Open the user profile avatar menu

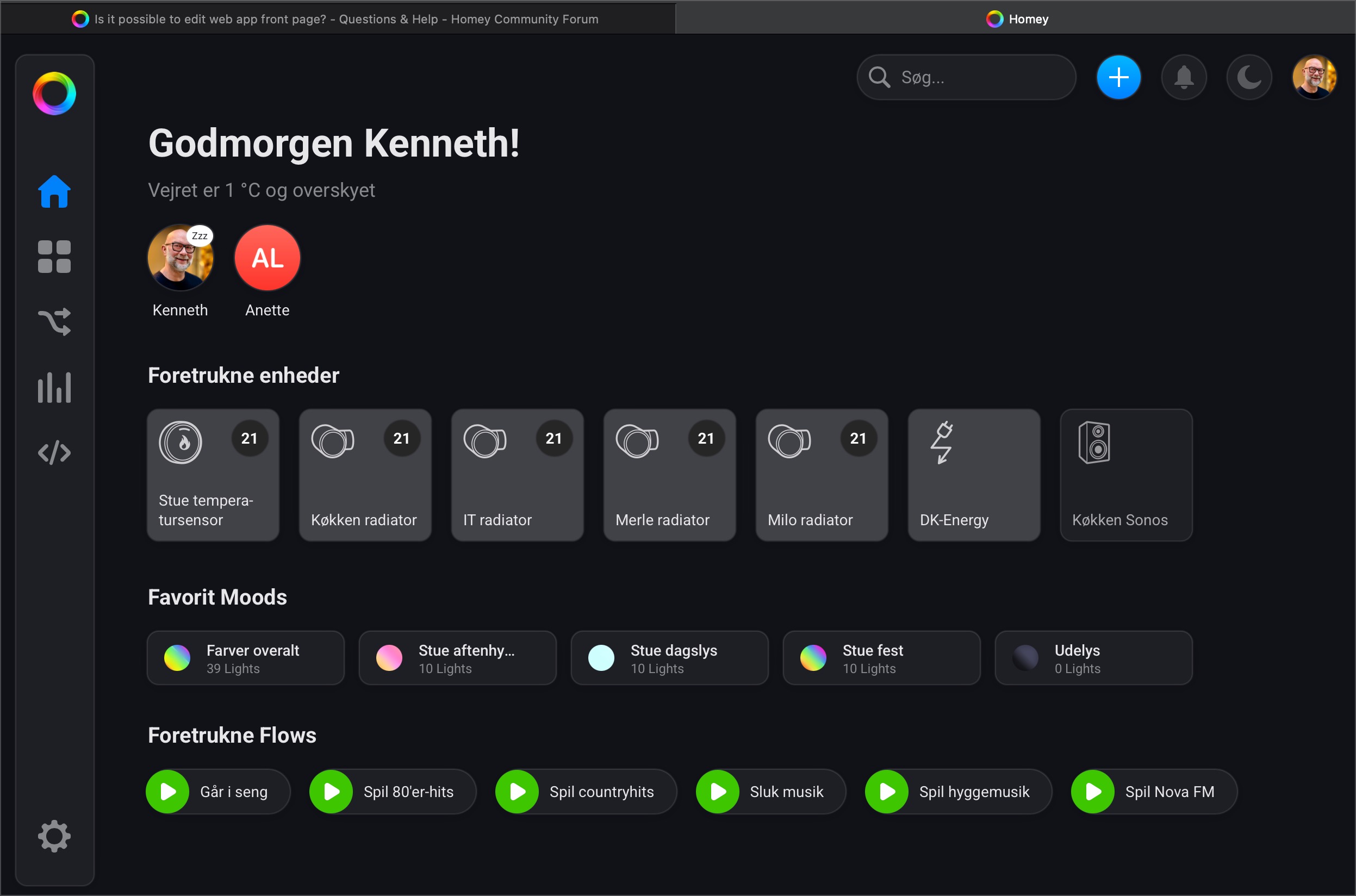1314,77
